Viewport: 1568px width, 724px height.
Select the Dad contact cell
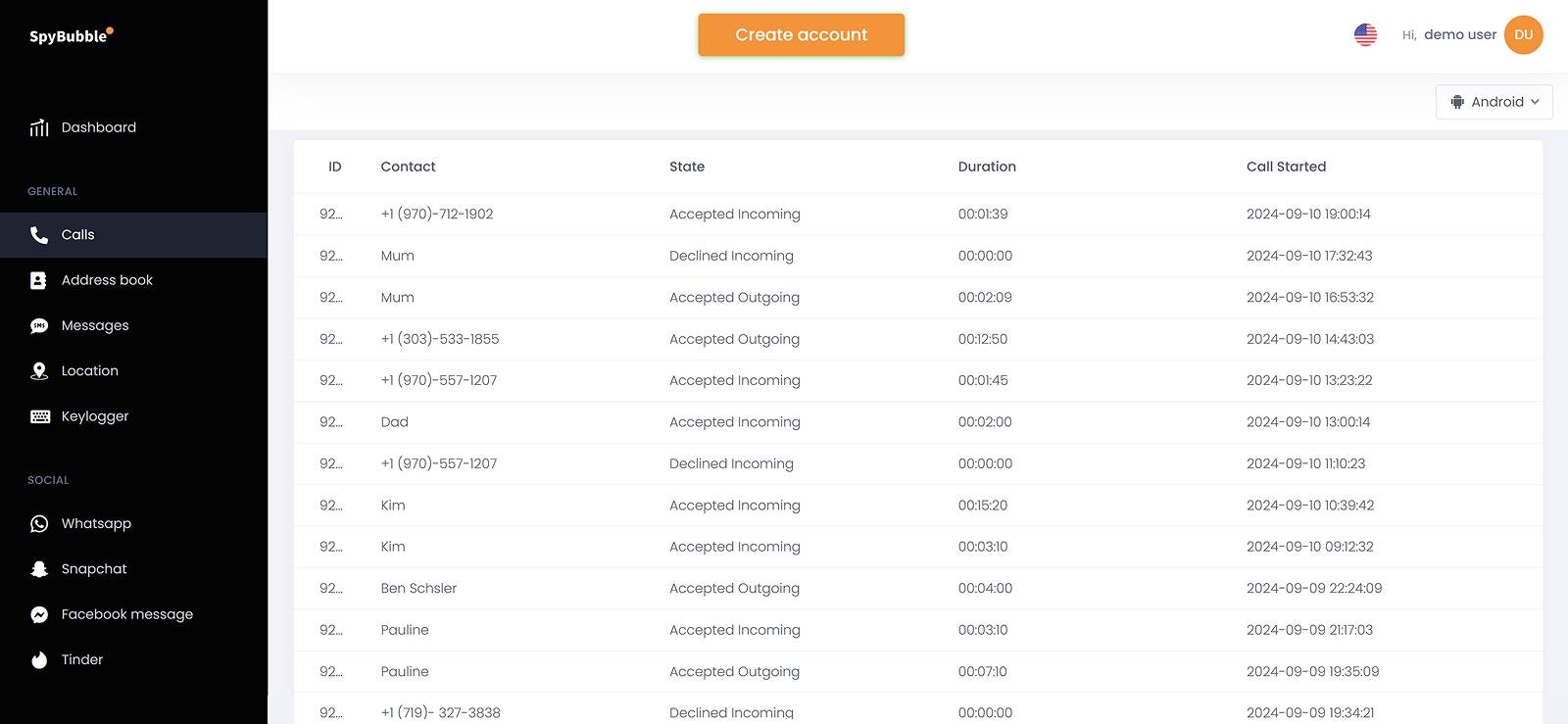(395, 422)
